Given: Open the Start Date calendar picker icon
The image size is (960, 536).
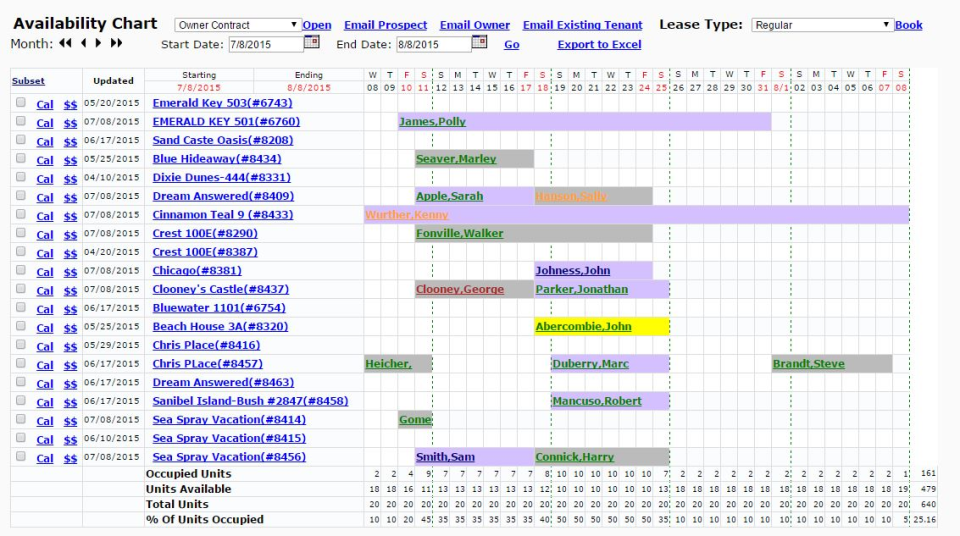Looking at the screenshot, I should pos(312,42).
